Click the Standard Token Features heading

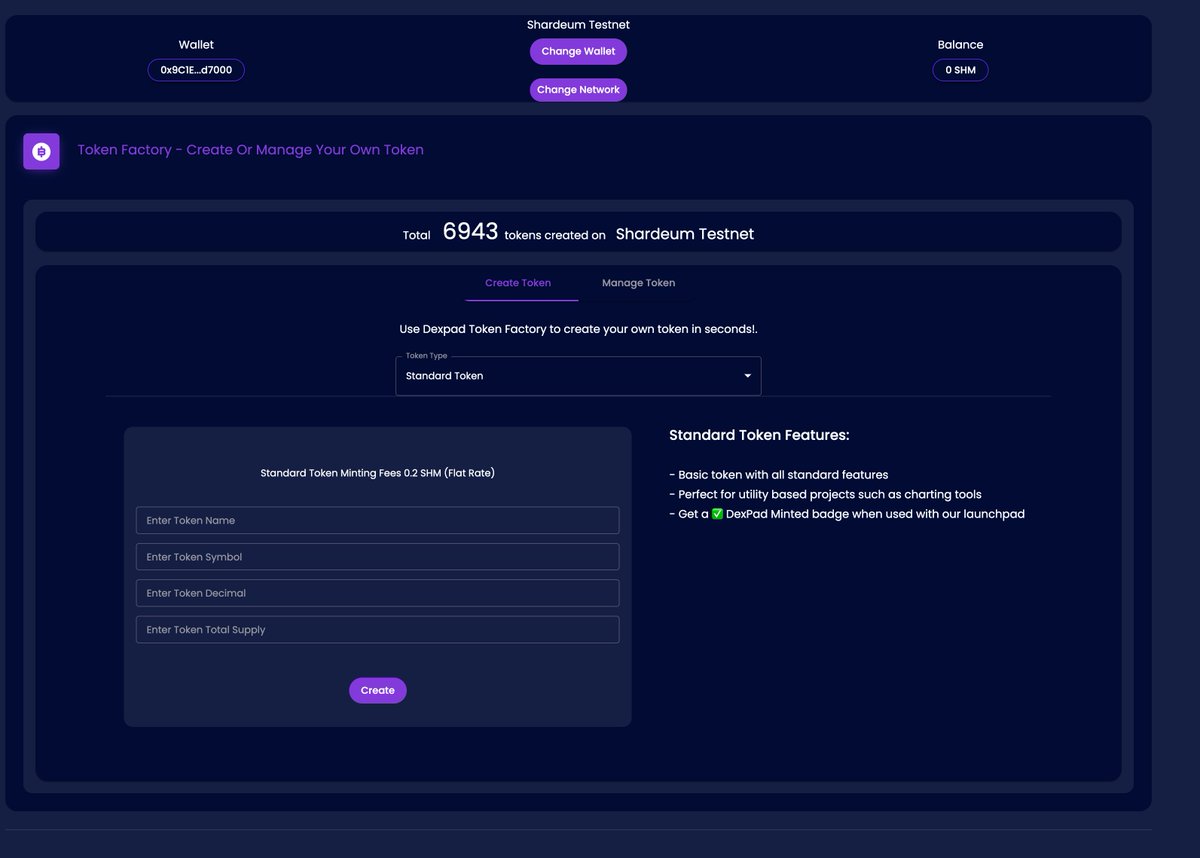click(759, 435)
